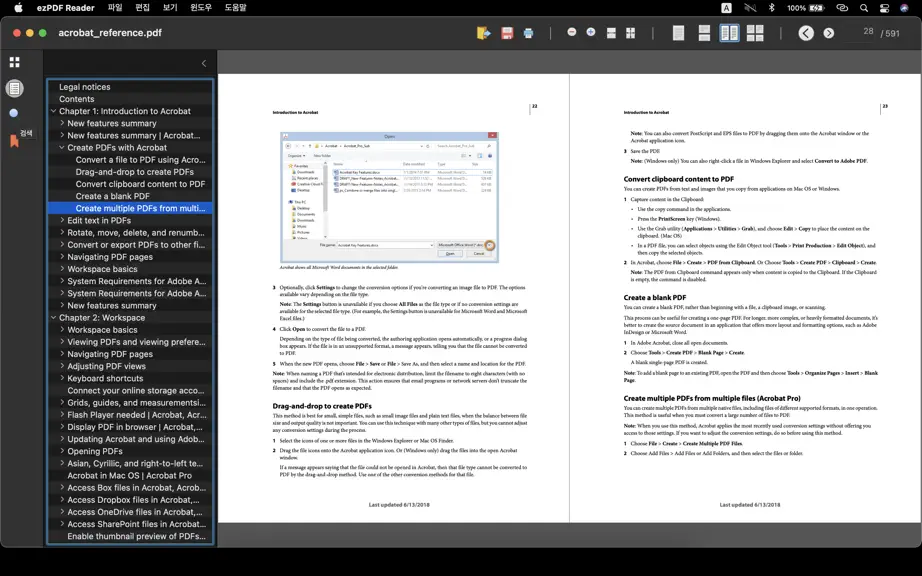922x576 pixels.
Task: Open the Siri icon in menu bar
Action: [x=904, y=8]
